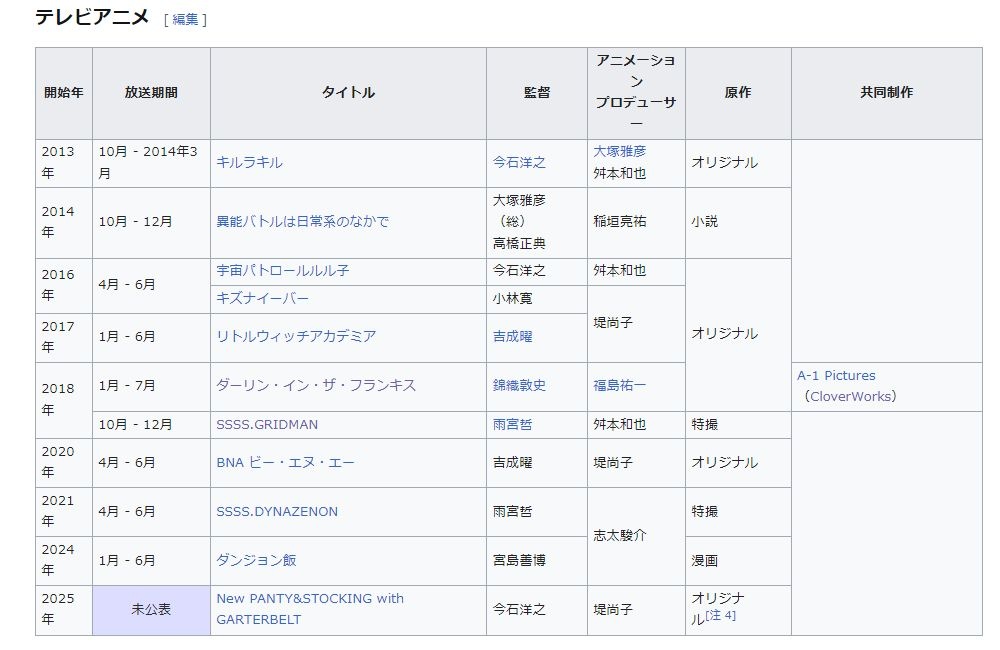This screenshot has width=1000, height=650.
Task: Click the ダンジョン飯 title link
Action: tap(256, 560)
